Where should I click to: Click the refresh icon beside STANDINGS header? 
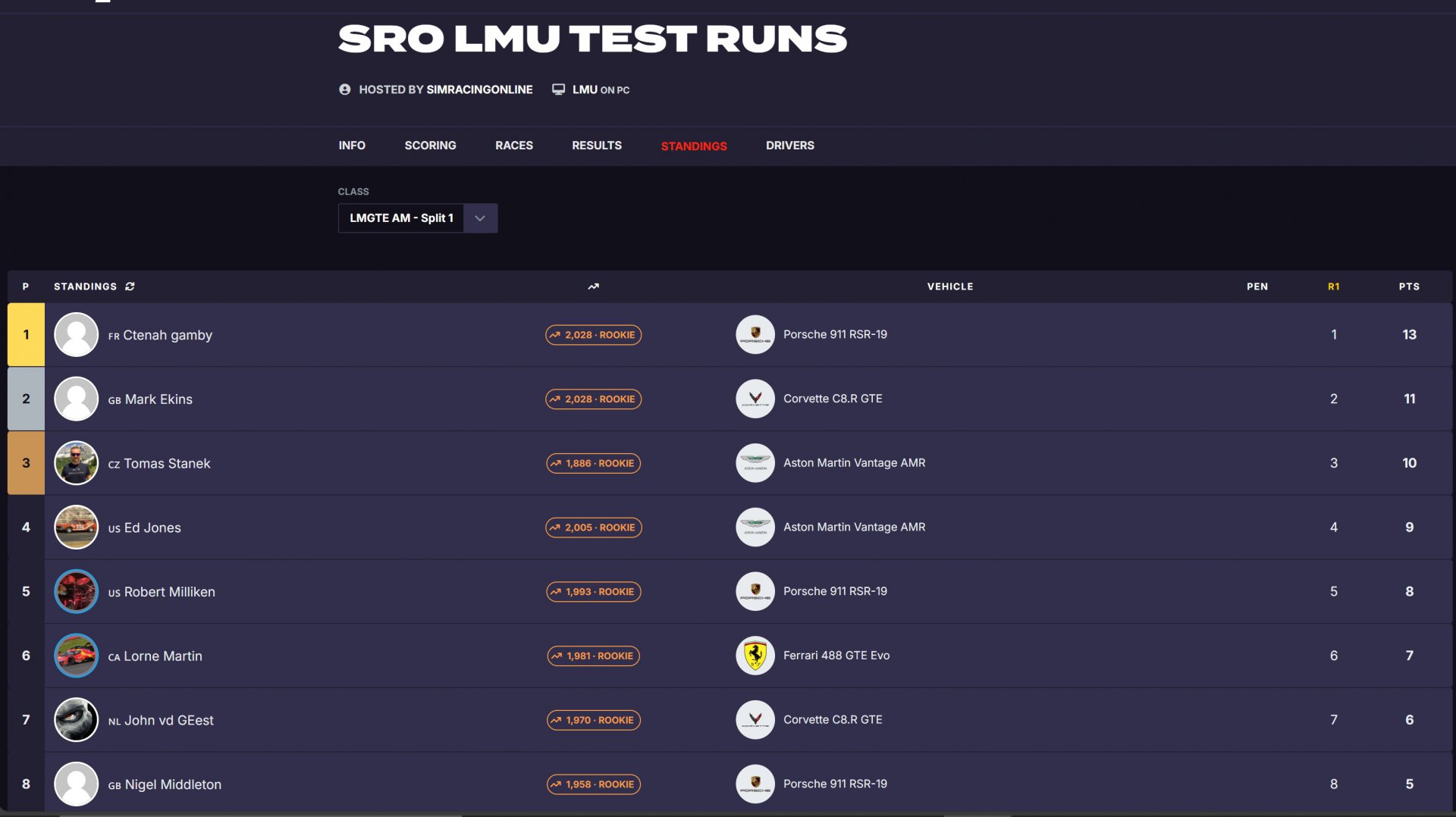click(130, 286)
